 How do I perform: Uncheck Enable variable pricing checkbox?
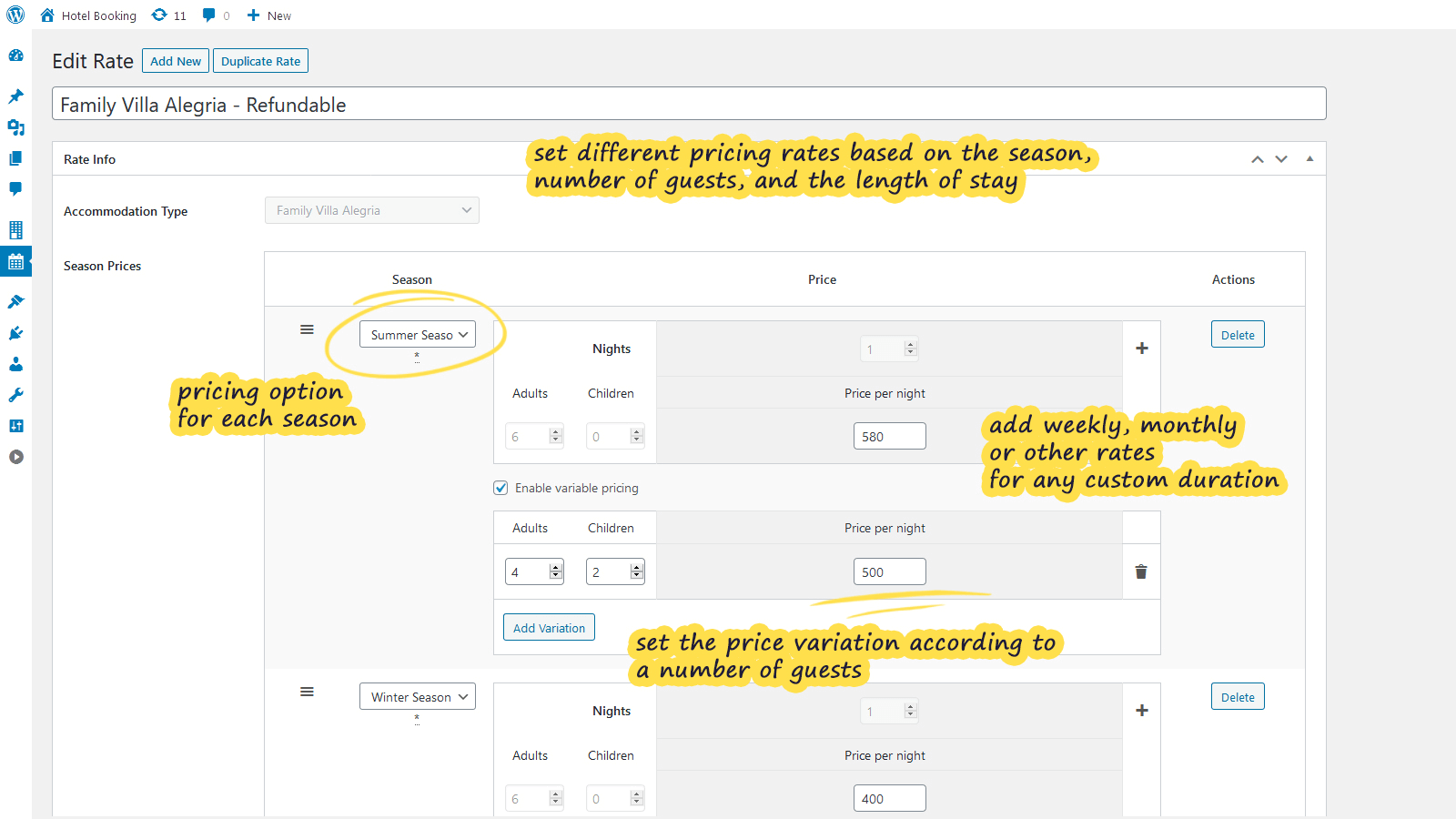(x=500, y=488)
